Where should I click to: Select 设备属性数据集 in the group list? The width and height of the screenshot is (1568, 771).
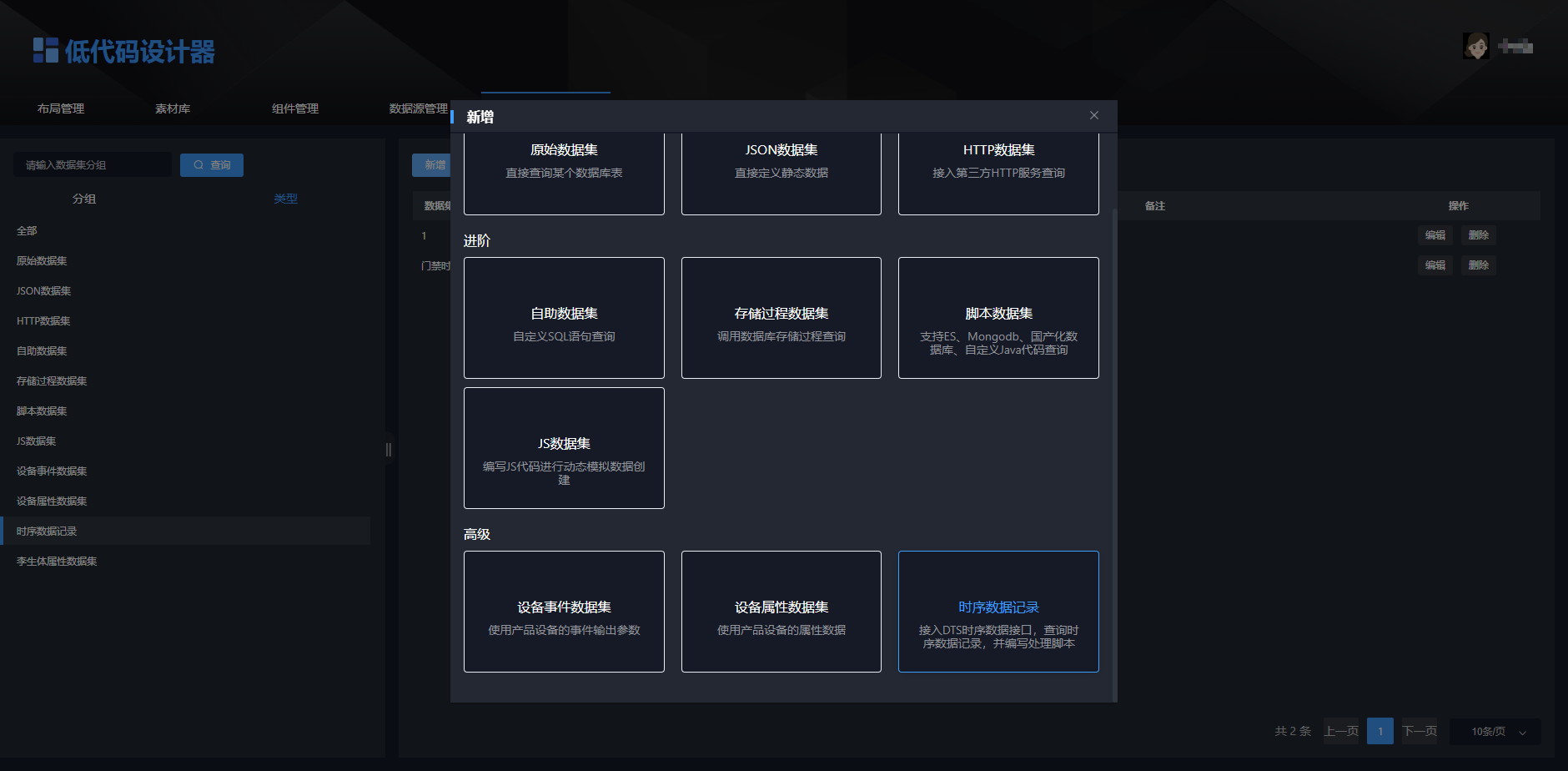pos(185,501)
